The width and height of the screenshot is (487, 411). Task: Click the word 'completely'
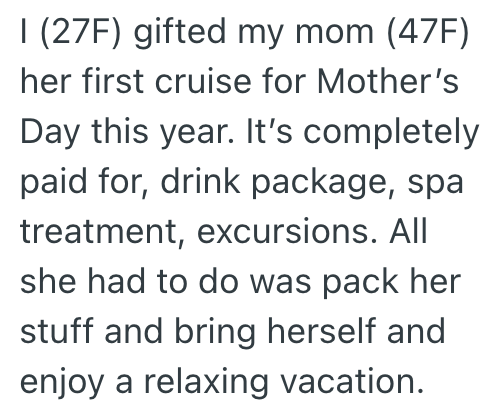pos(391,132)
